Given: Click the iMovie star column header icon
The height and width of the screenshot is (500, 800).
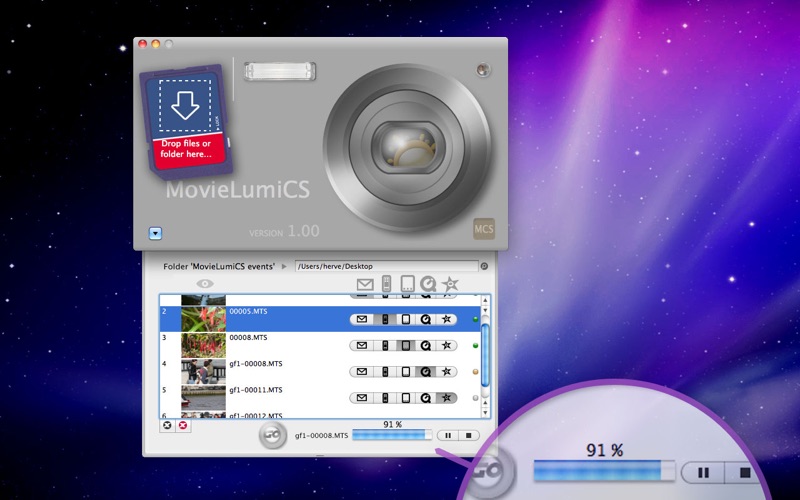Looking at the screenshot, I should pos(450,284).
